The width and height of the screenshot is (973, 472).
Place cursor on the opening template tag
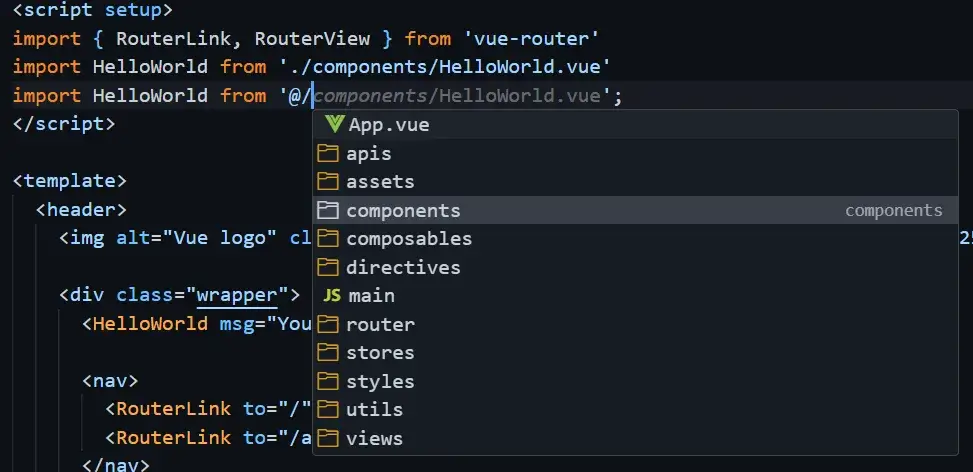coord(70,181)
